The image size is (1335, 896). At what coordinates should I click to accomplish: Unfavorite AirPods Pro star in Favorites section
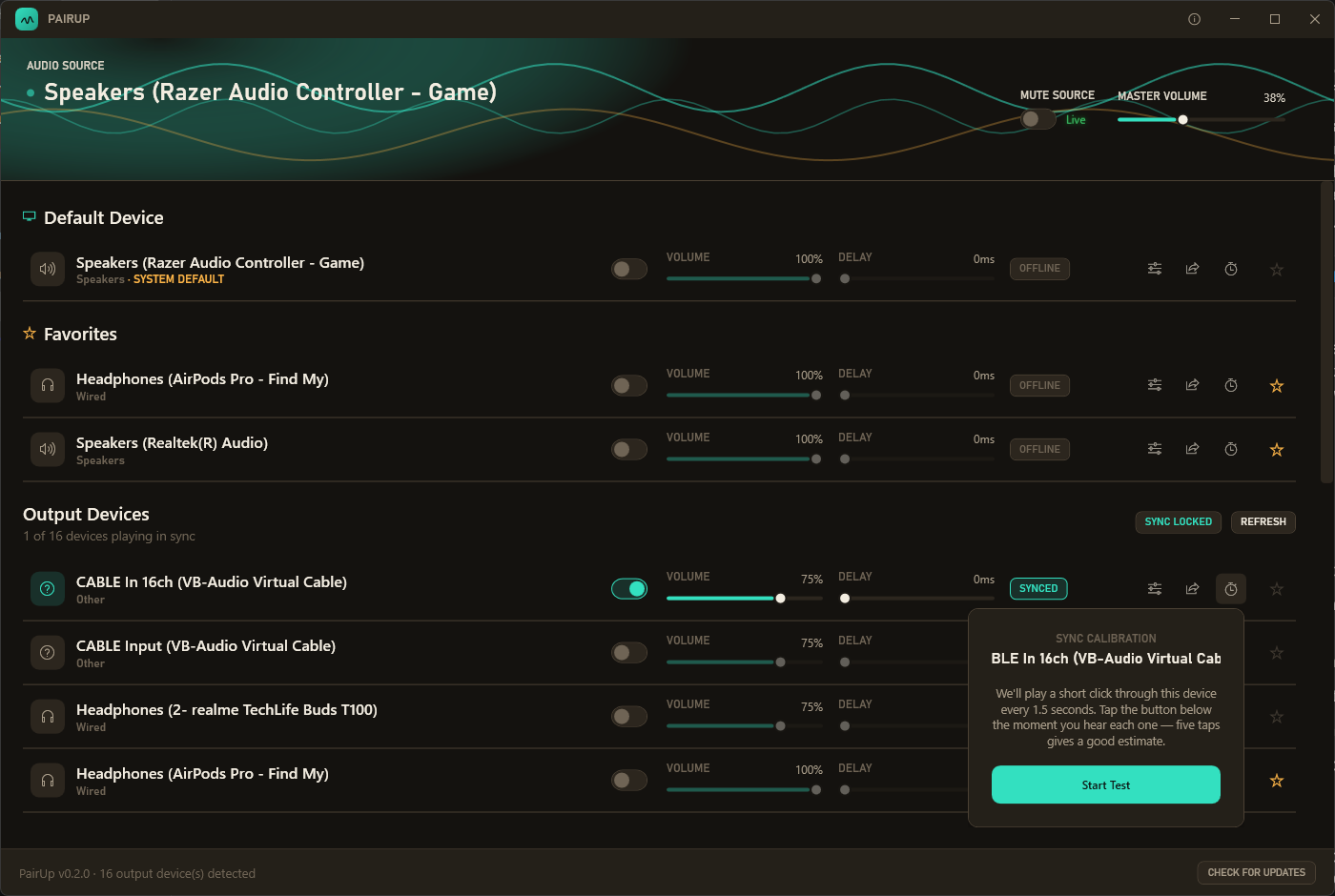coord(1277,386)
